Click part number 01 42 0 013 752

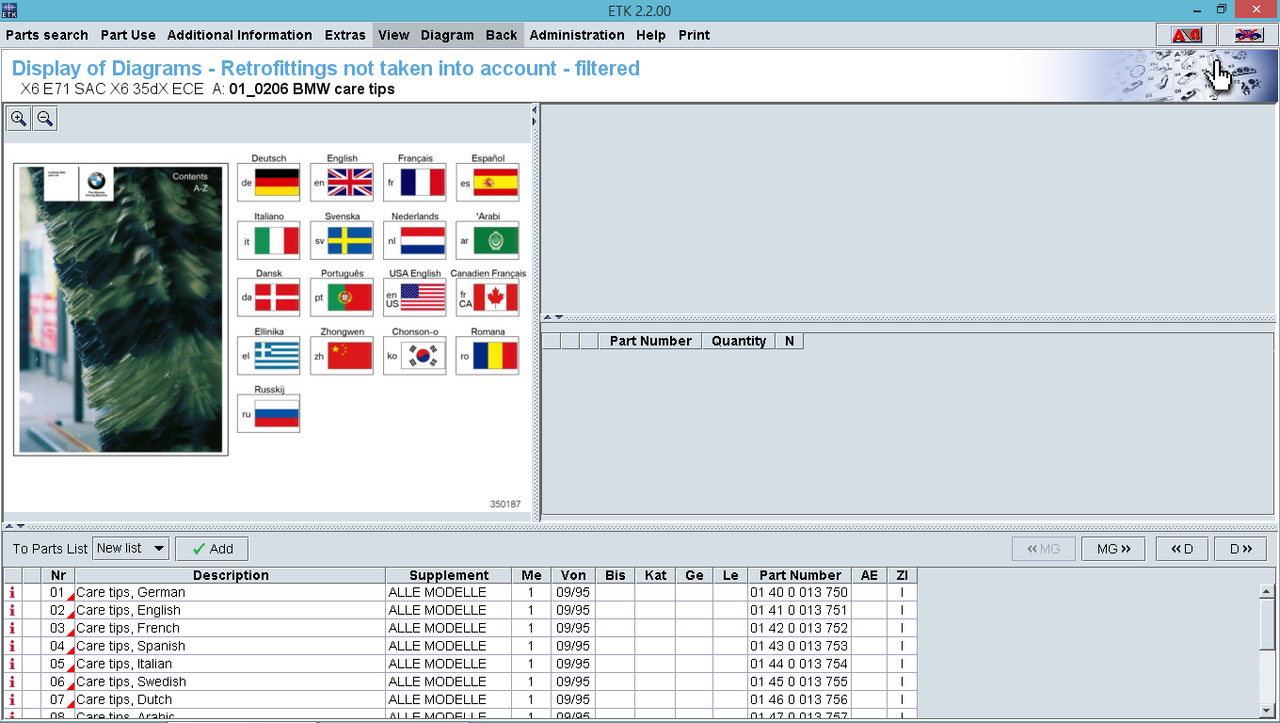click(x=799, y=629)
